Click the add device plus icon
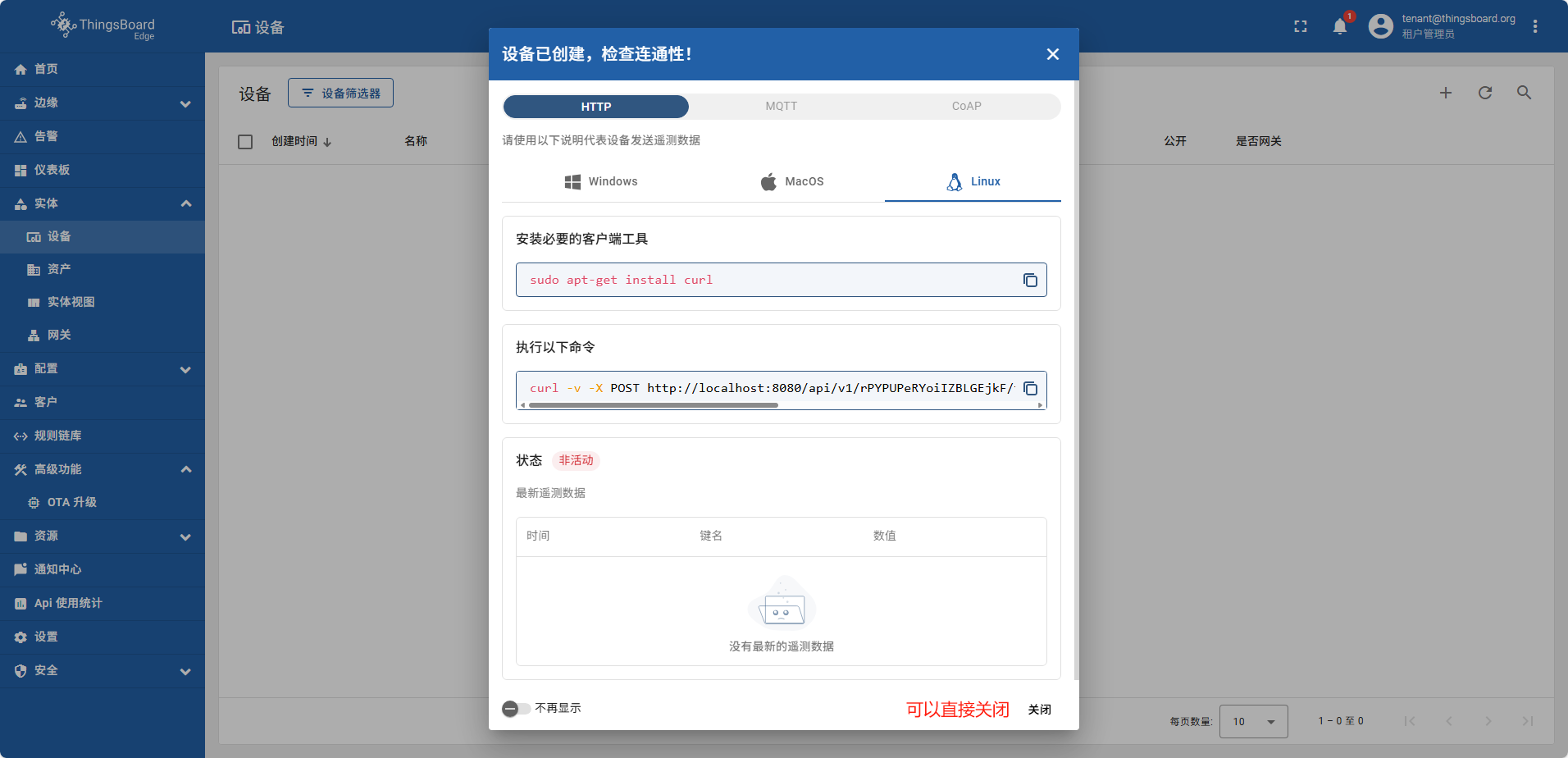 (1445, 94)
